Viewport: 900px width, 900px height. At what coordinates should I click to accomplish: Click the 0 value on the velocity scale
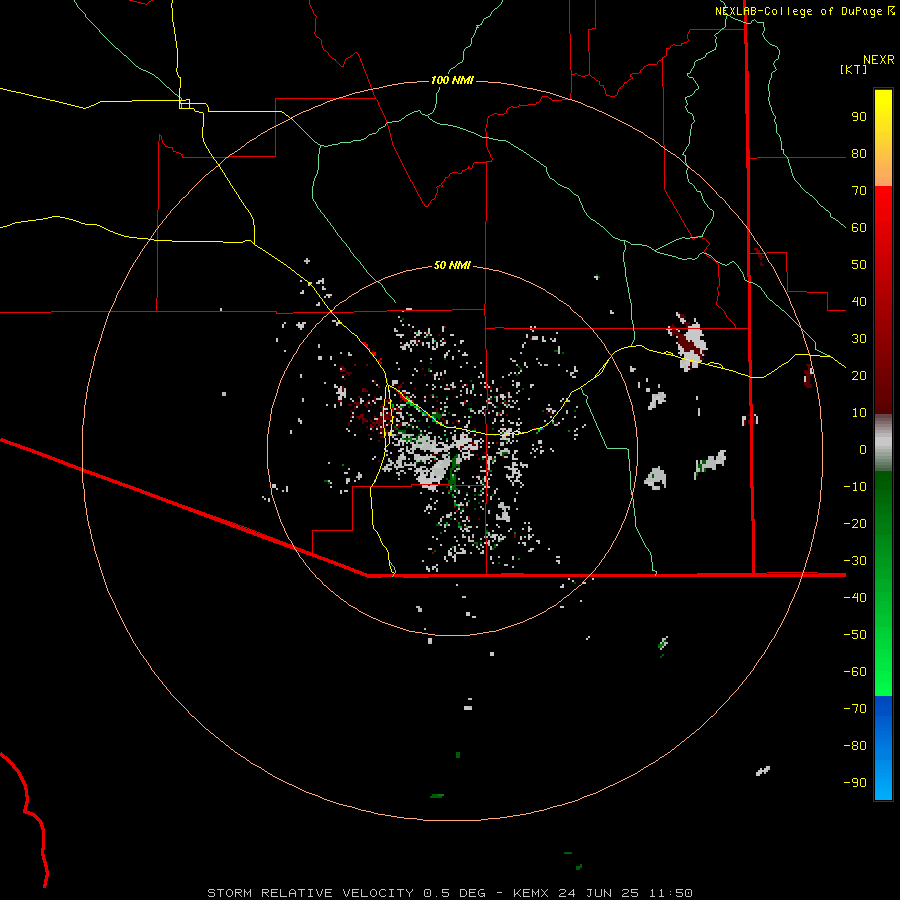(863, 450)
